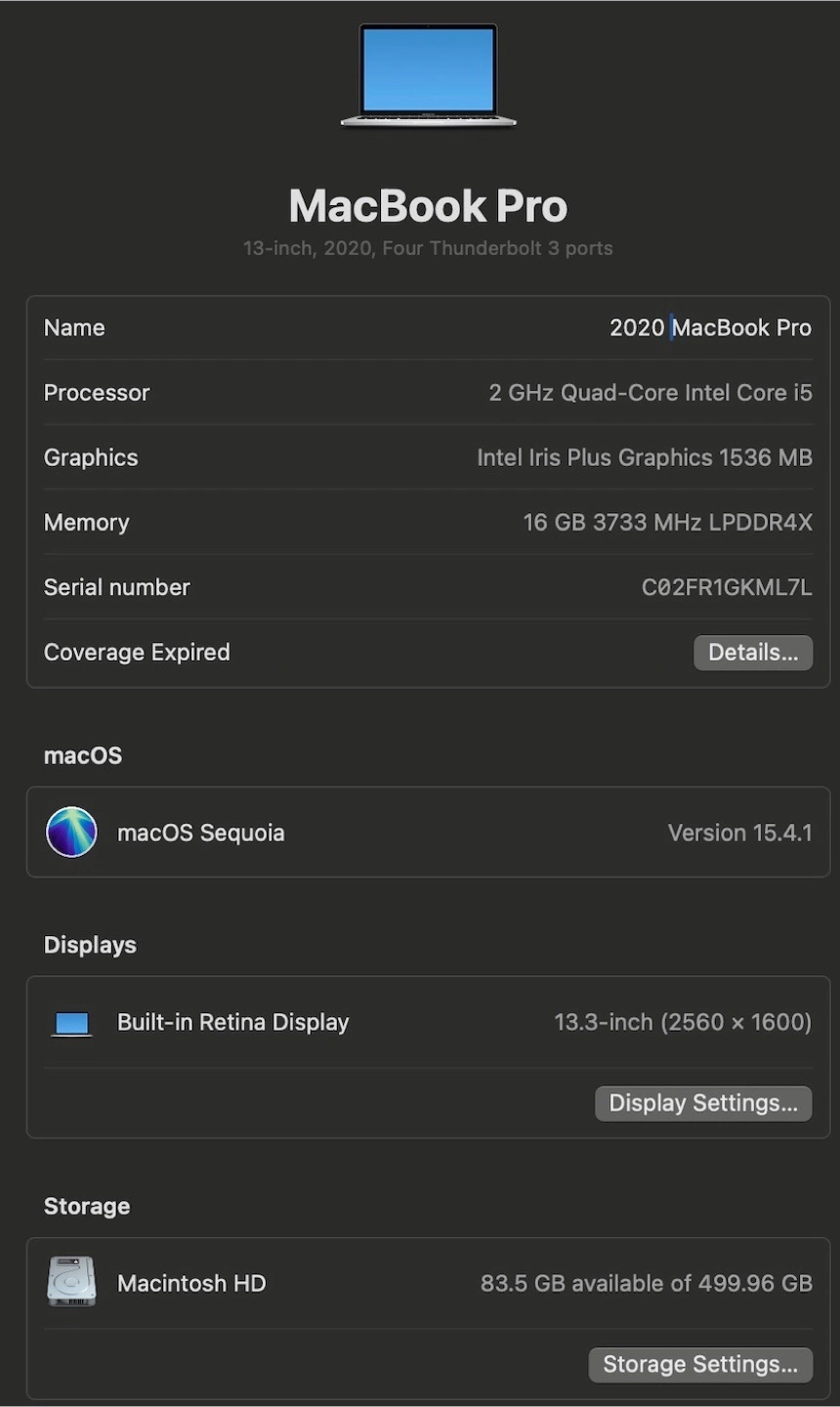Open Display Settings
Image resolution: width=840 pixels, height=1407 pixels.
coord(703,1103)
